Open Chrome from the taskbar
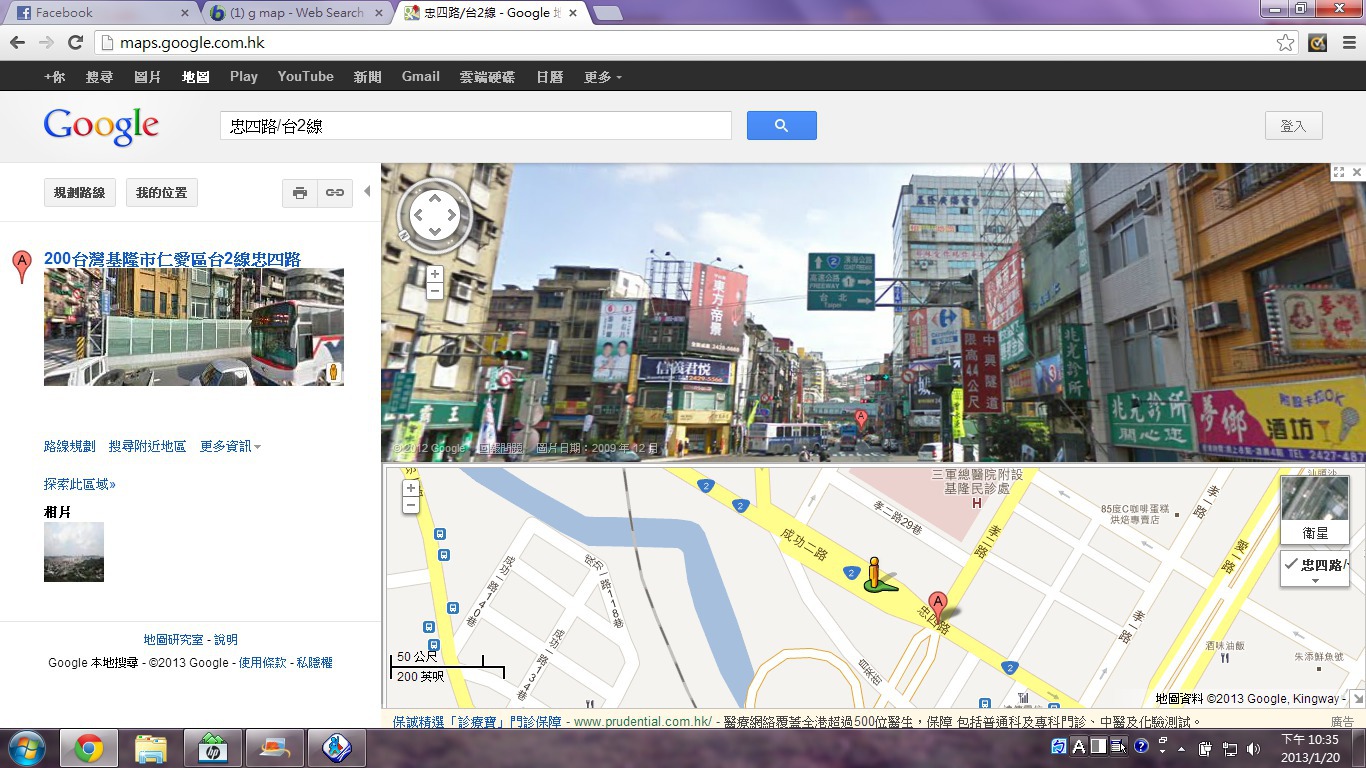 (89, 748)
